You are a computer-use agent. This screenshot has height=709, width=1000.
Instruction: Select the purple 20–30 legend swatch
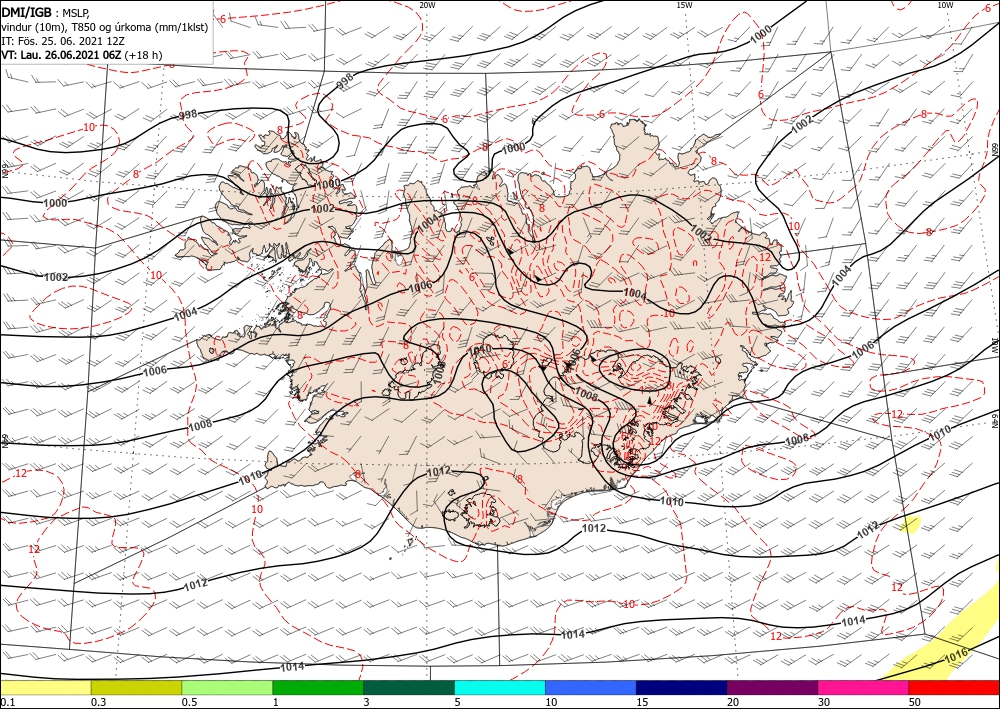[x=772, y=688]
